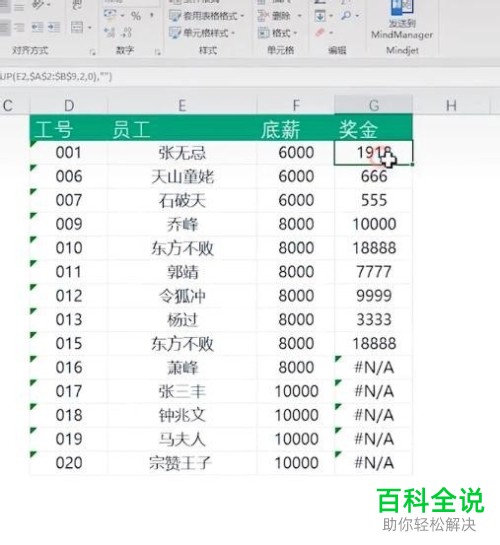500x545 pixels.
Task: Click the 员工 header cell
Action: click(182, 128)
